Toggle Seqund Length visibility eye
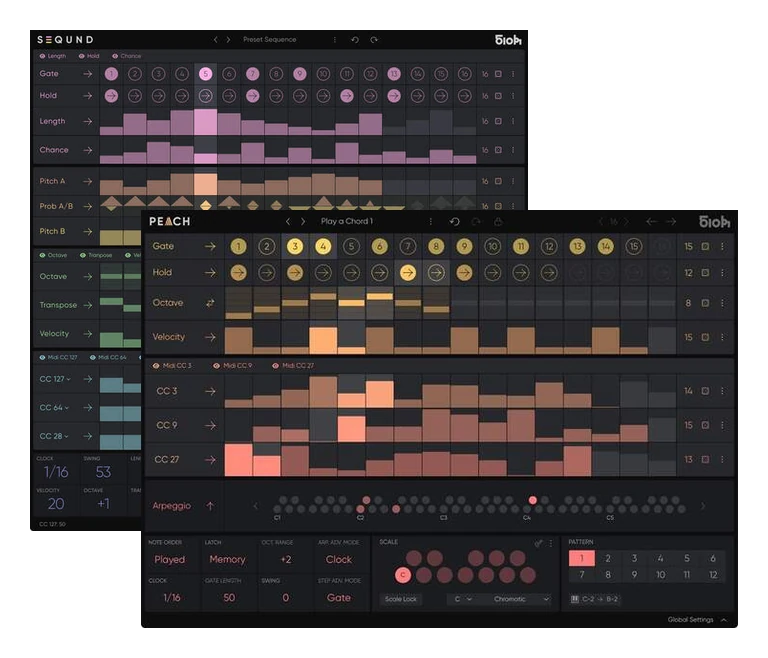 tap(43, 56)
